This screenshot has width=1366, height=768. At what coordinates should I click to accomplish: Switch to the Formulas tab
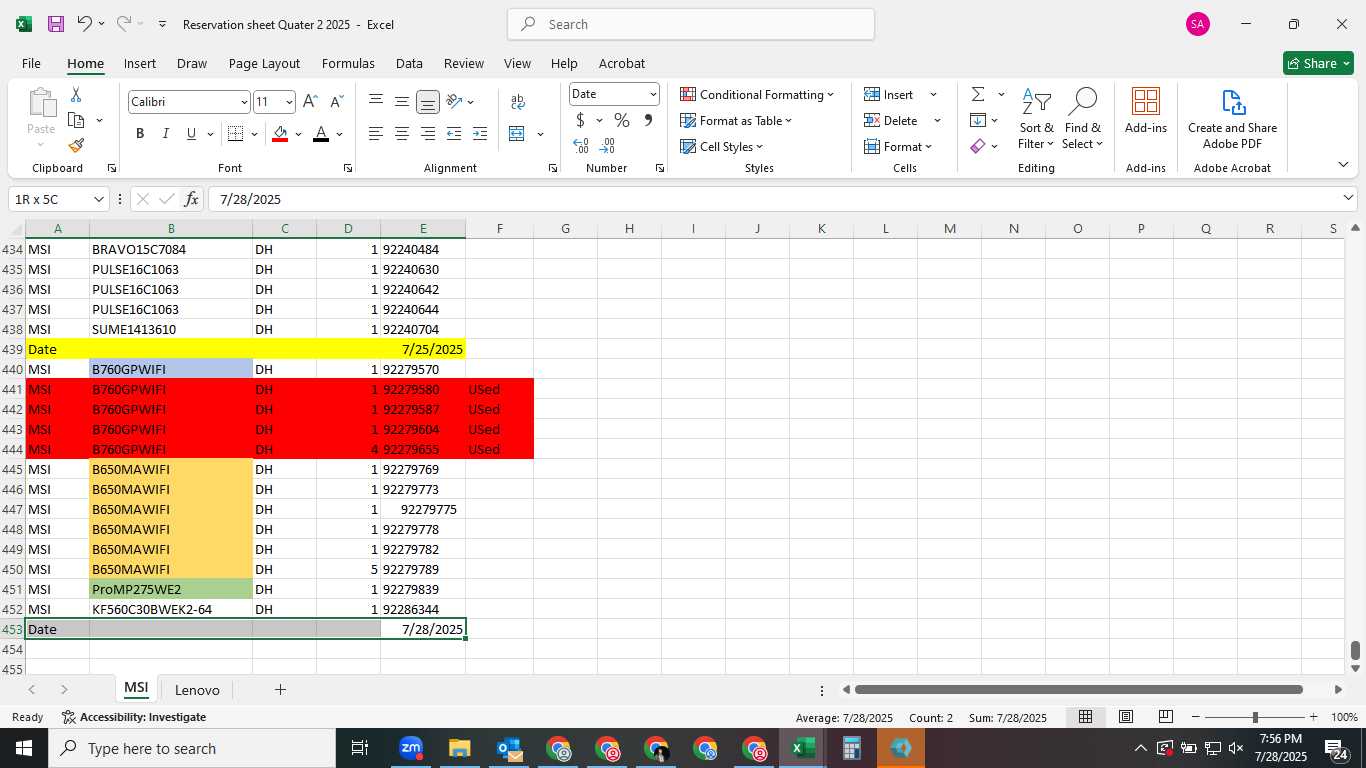click(348, 63)
